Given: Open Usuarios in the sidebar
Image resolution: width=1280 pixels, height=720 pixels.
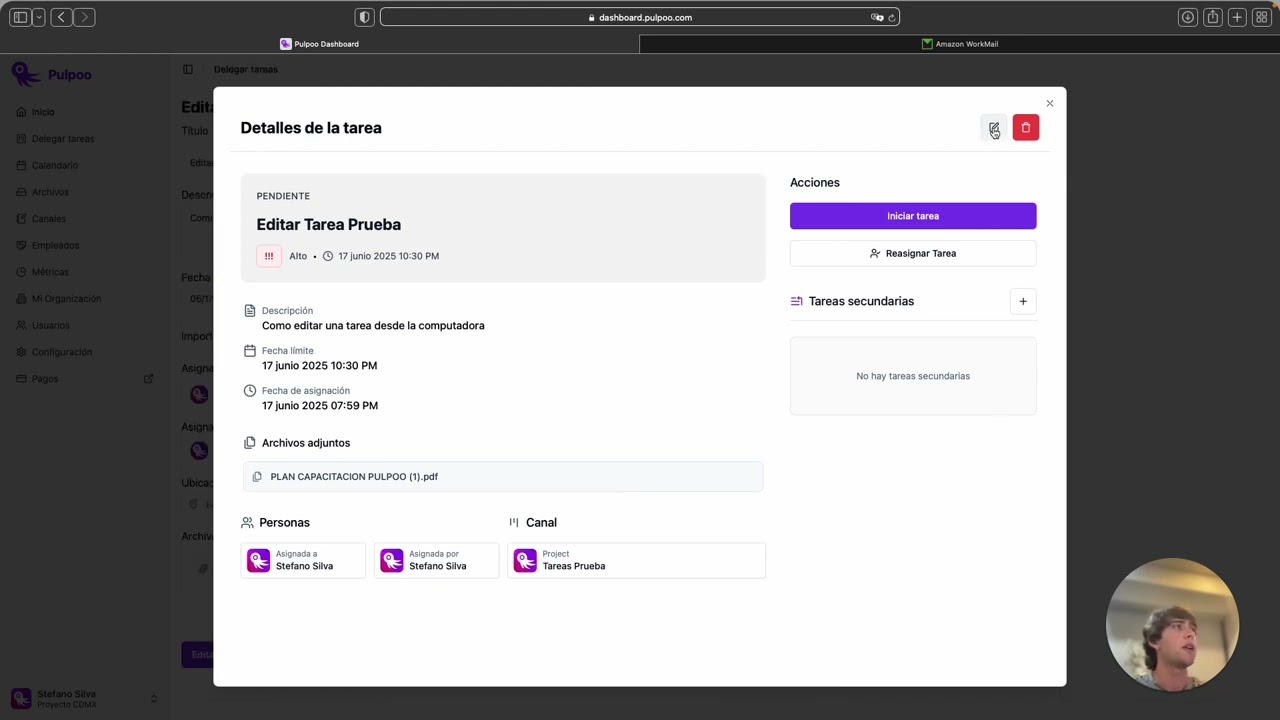Looking at the screenshot, I should click(50, 325).
